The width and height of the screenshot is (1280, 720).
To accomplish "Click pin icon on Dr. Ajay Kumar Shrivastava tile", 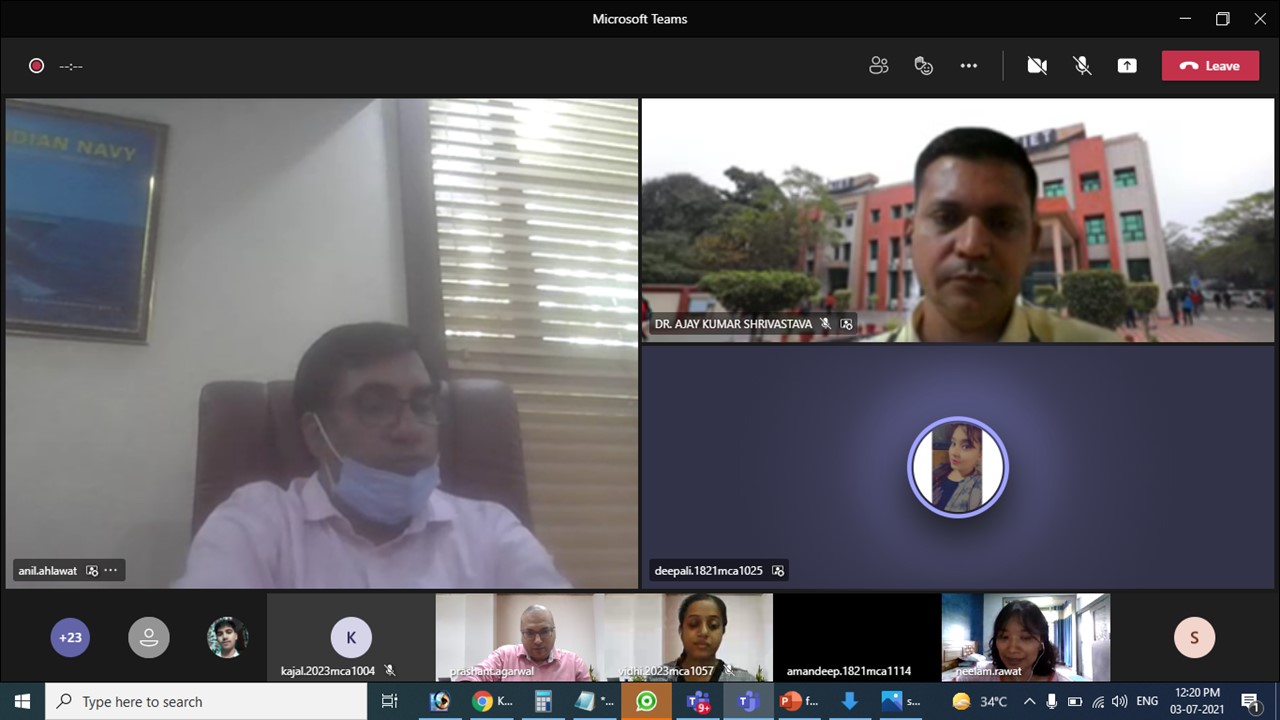I will pyautogui.click(x=847, y=324).
